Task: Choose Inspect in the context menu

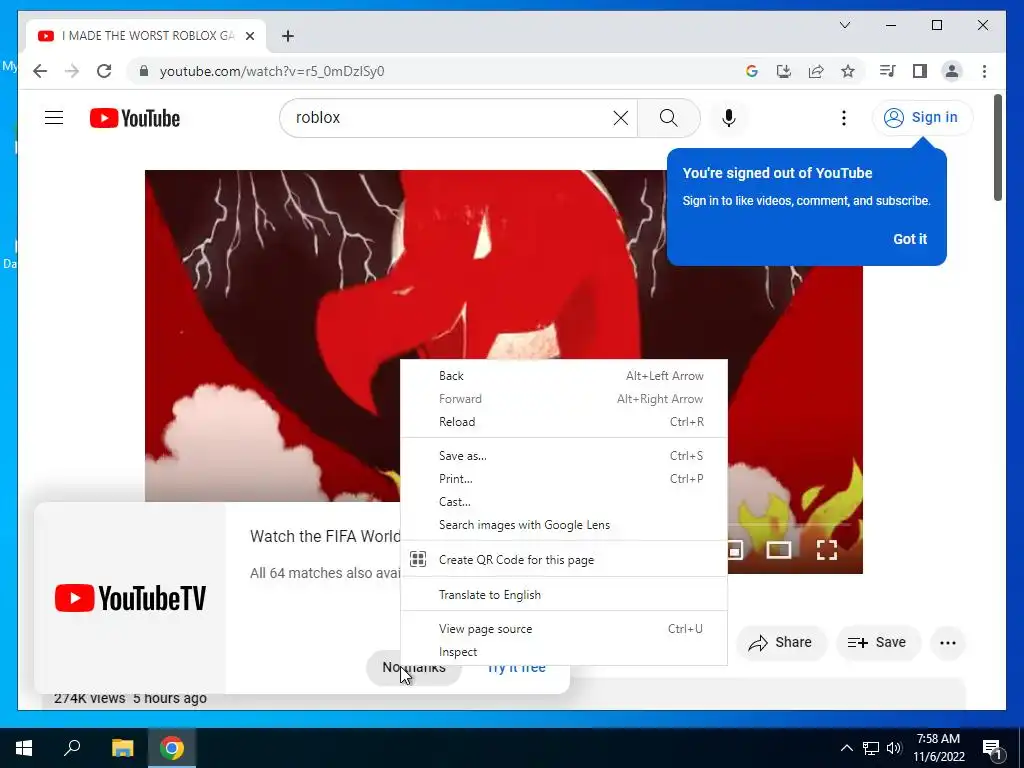Action: 564,652
